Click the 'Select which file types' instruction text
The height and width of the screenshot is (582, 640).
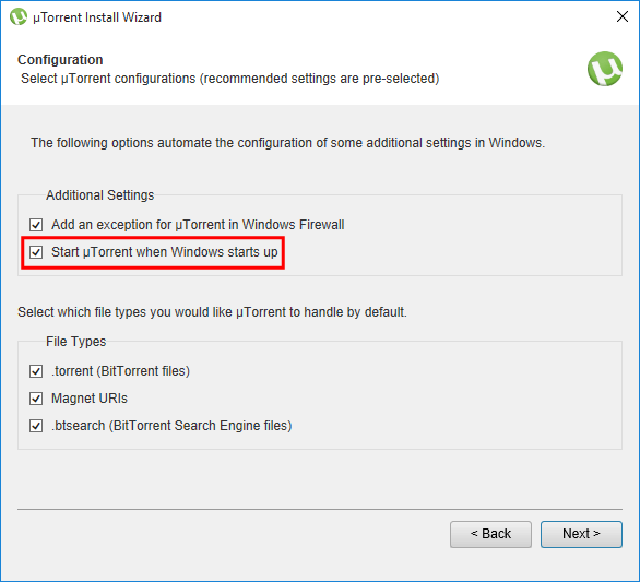212,312
